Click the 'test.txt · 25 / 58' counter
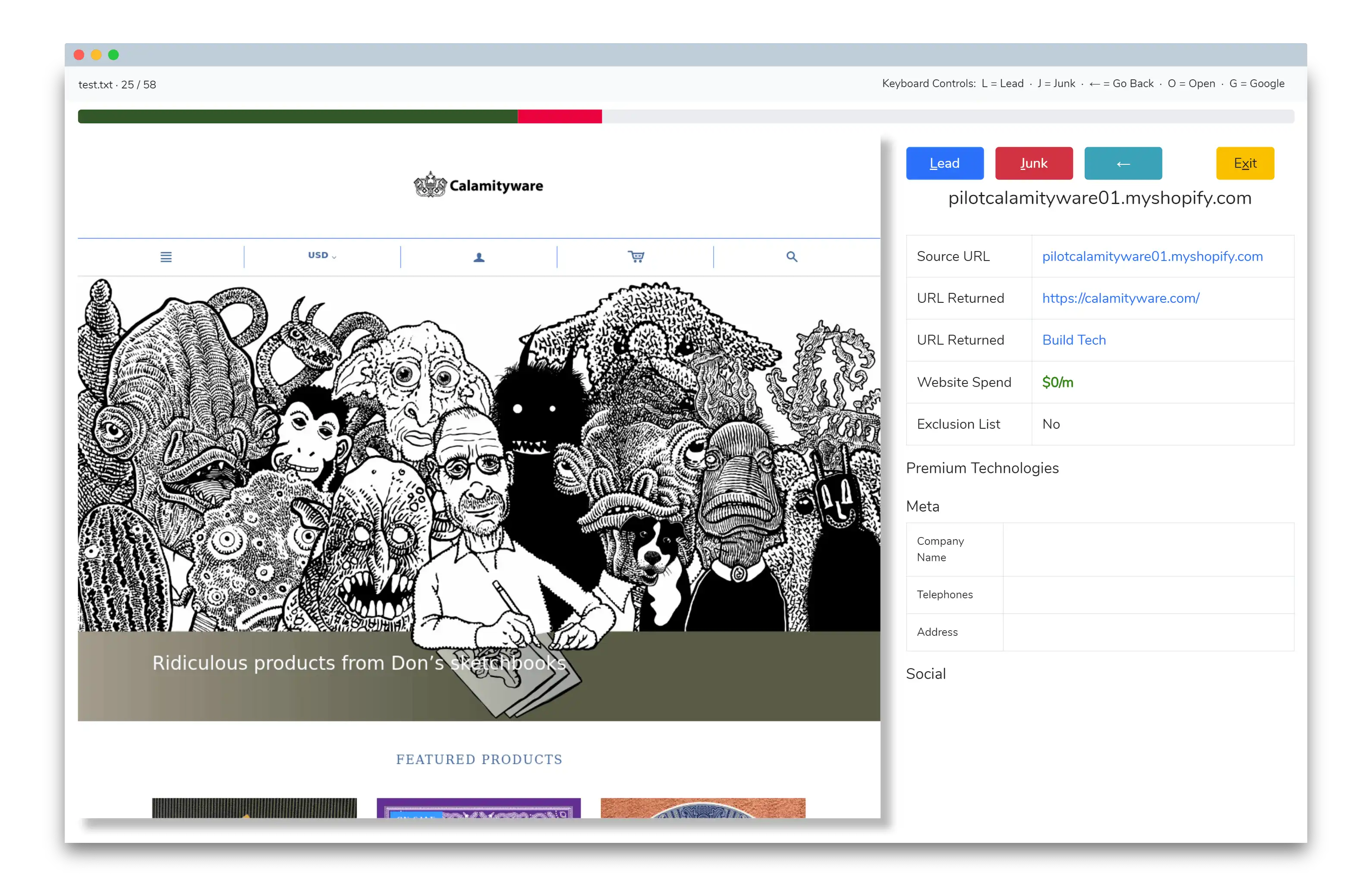The height and width of the screenshot is (886, 1372). 117,84
